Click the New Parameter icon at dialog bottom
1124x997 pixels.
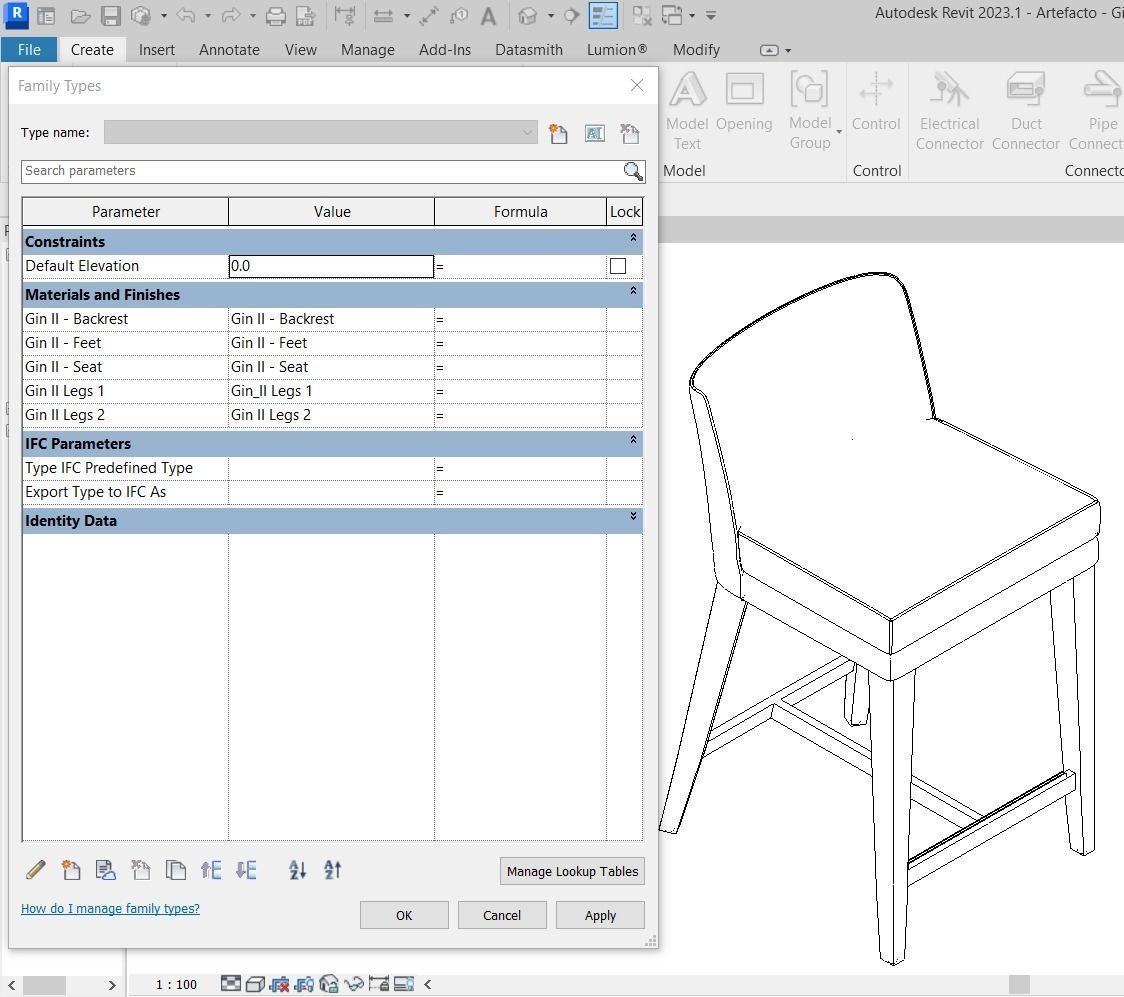pyautogui.click(x=70, y=870)
